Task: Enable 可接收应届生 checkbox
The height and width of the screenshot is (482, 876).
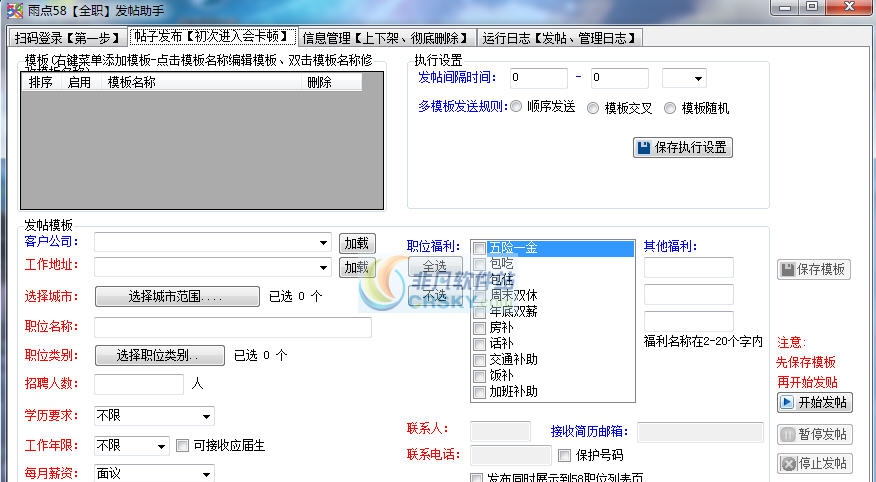Action: (x=182, y=446)
